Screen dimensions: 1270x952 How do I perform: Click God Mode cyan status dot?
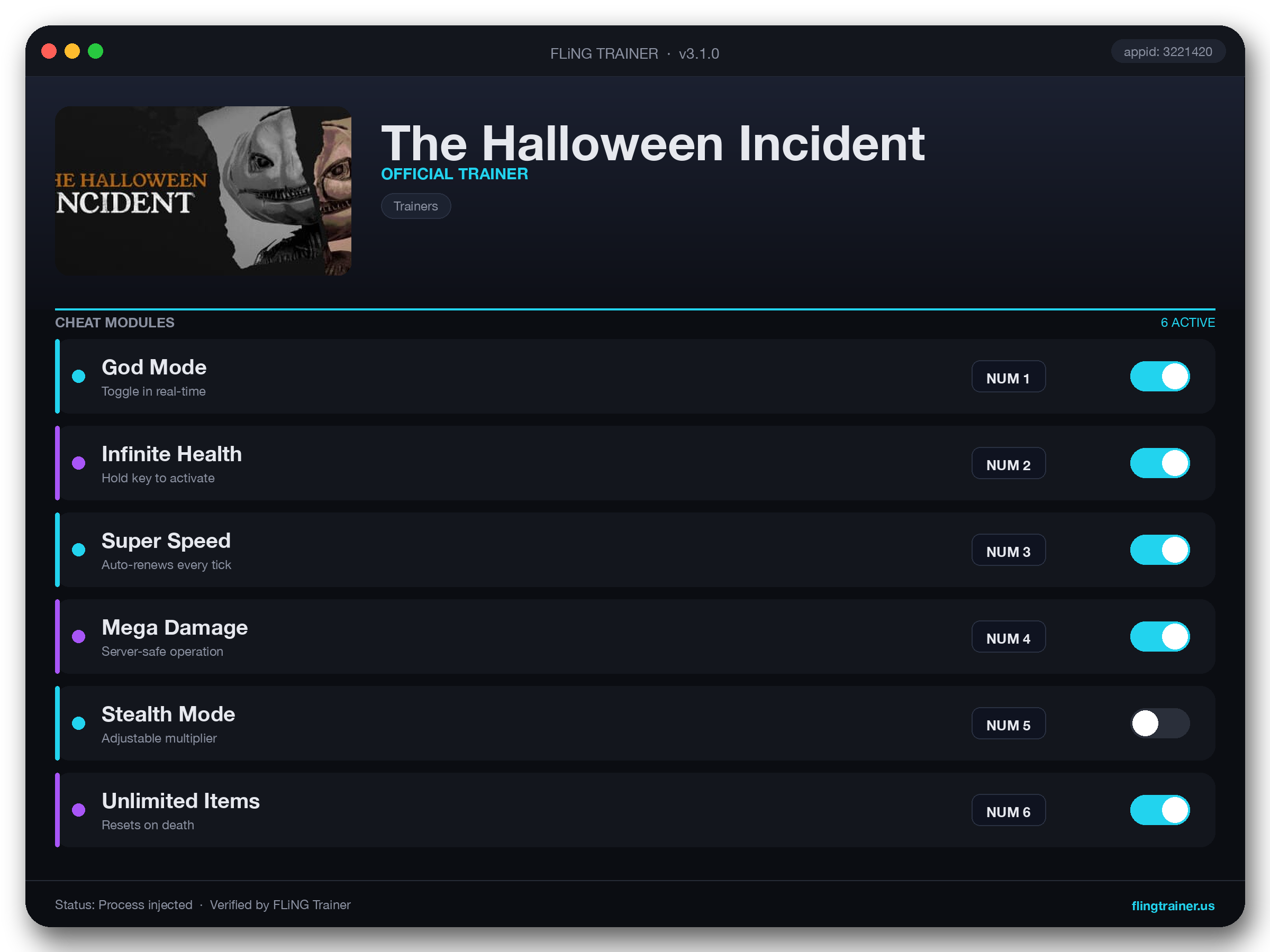[x=79, y=377]
